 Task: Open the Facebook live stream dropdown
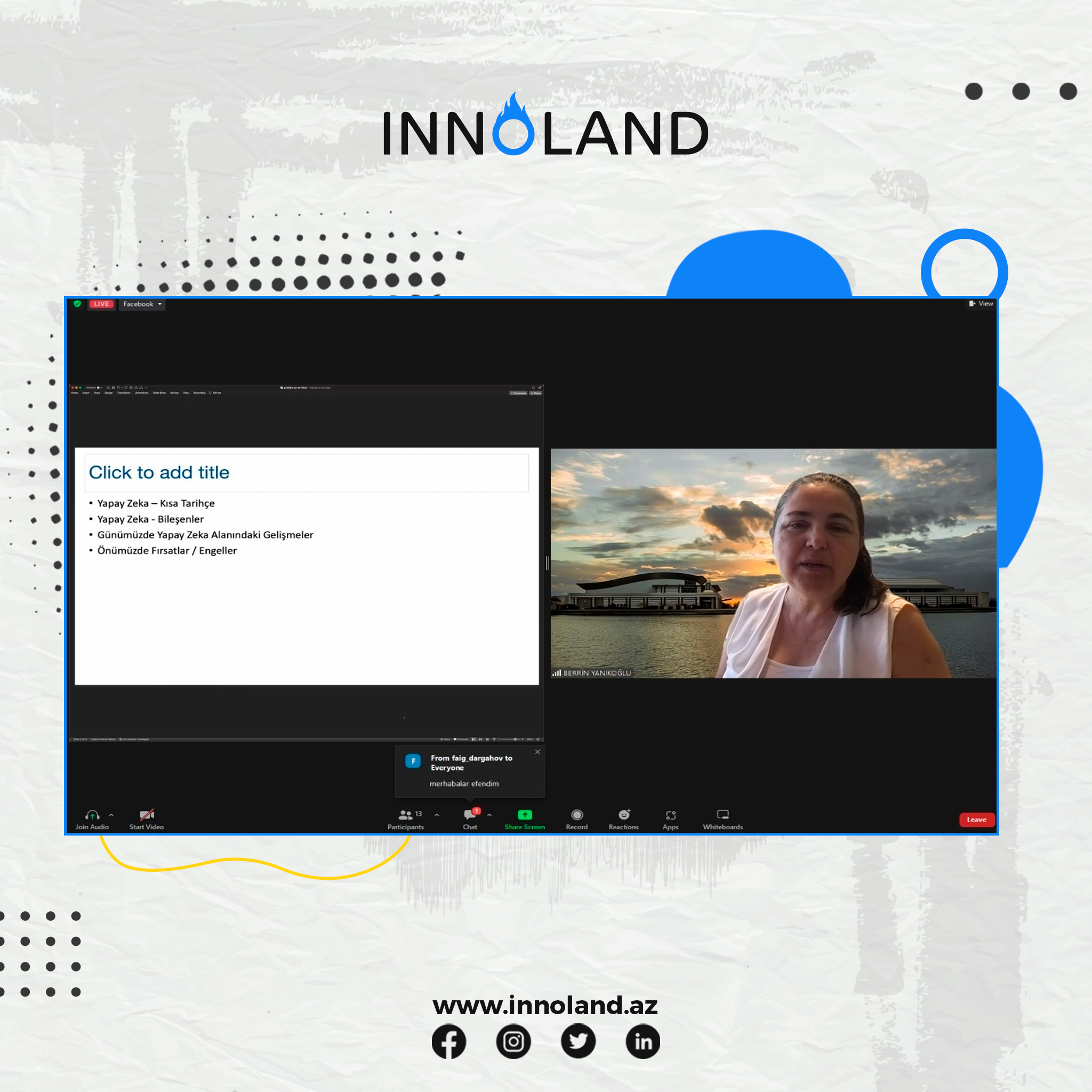pyautogui.click(x=142, y=304)
